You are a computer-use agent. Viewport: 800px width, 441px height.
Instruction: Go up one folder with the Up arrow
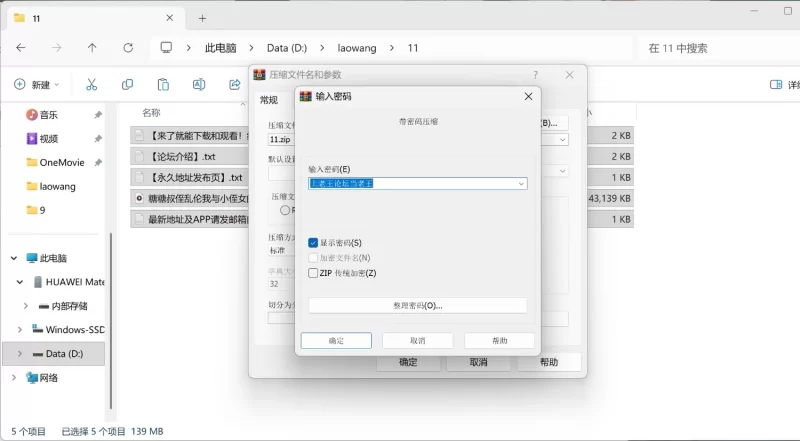click(92, 48)
